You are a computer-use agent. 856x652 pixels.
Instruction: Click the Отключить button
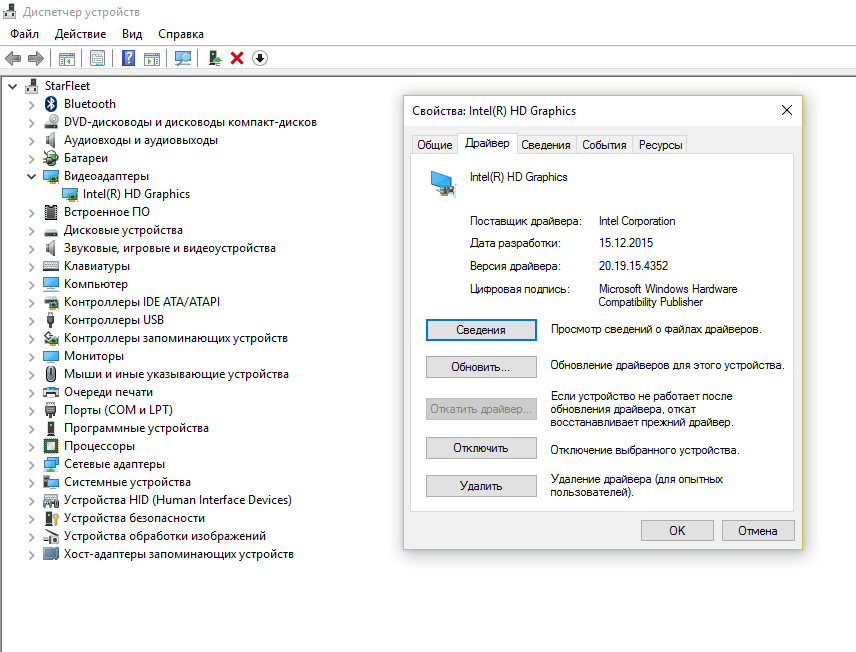[481, 448]
